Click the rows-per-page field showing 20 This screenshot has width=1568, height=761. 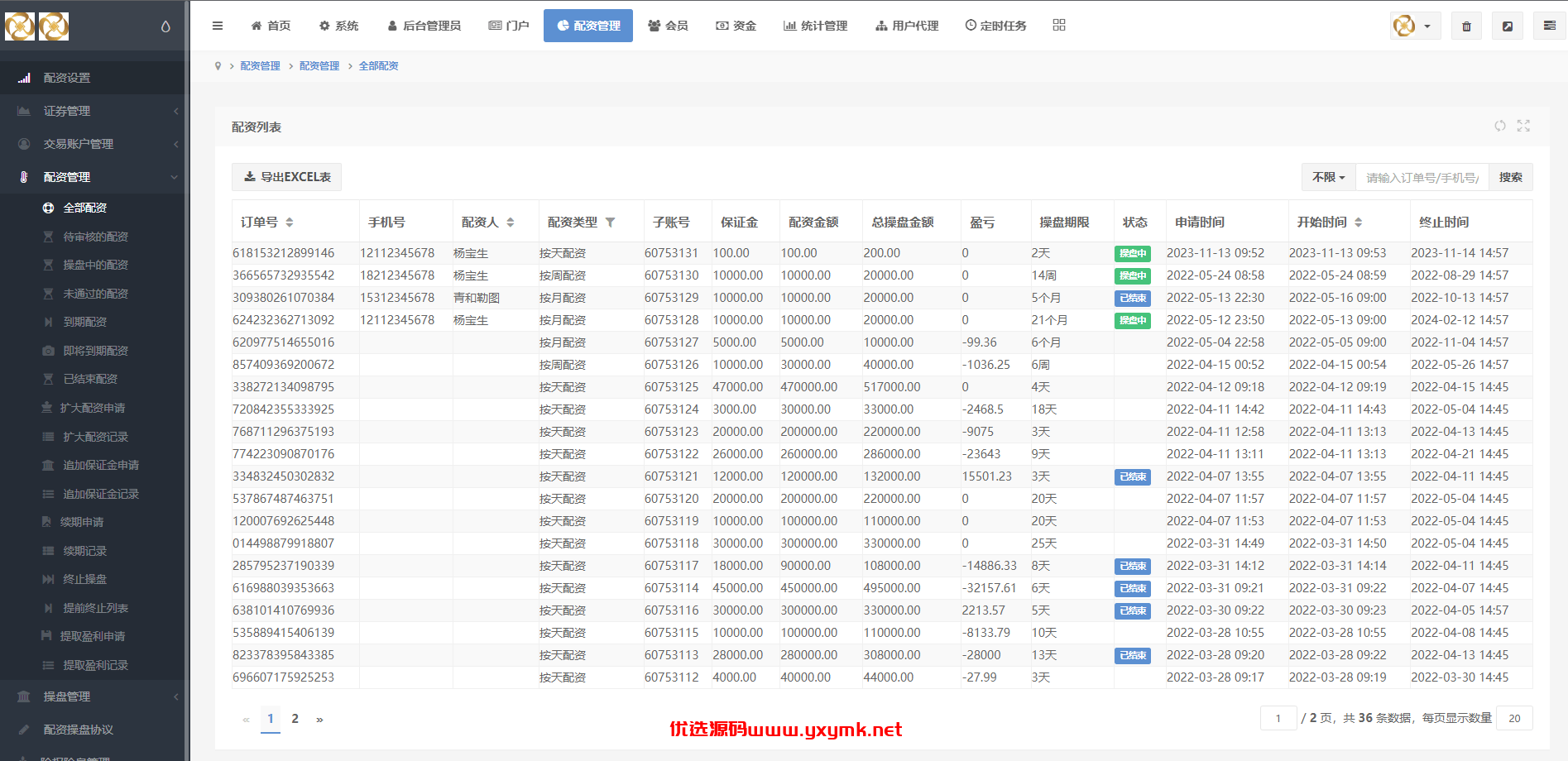pyautogui.click(x=1514, y=718)
